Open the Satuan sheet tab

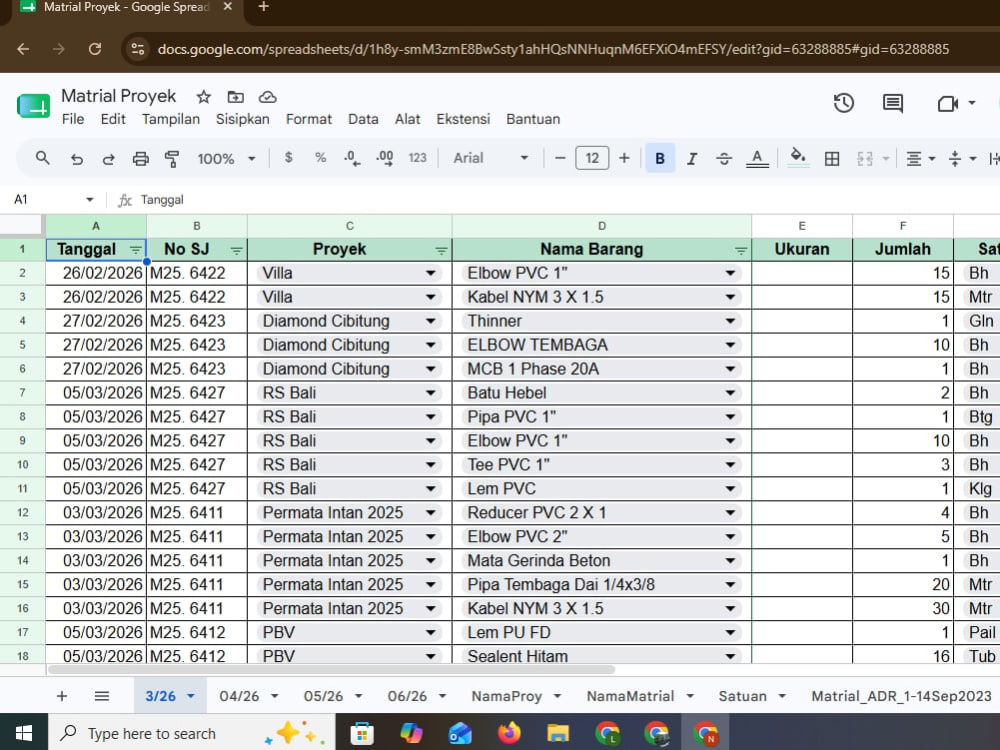click(x=742, y=696)
